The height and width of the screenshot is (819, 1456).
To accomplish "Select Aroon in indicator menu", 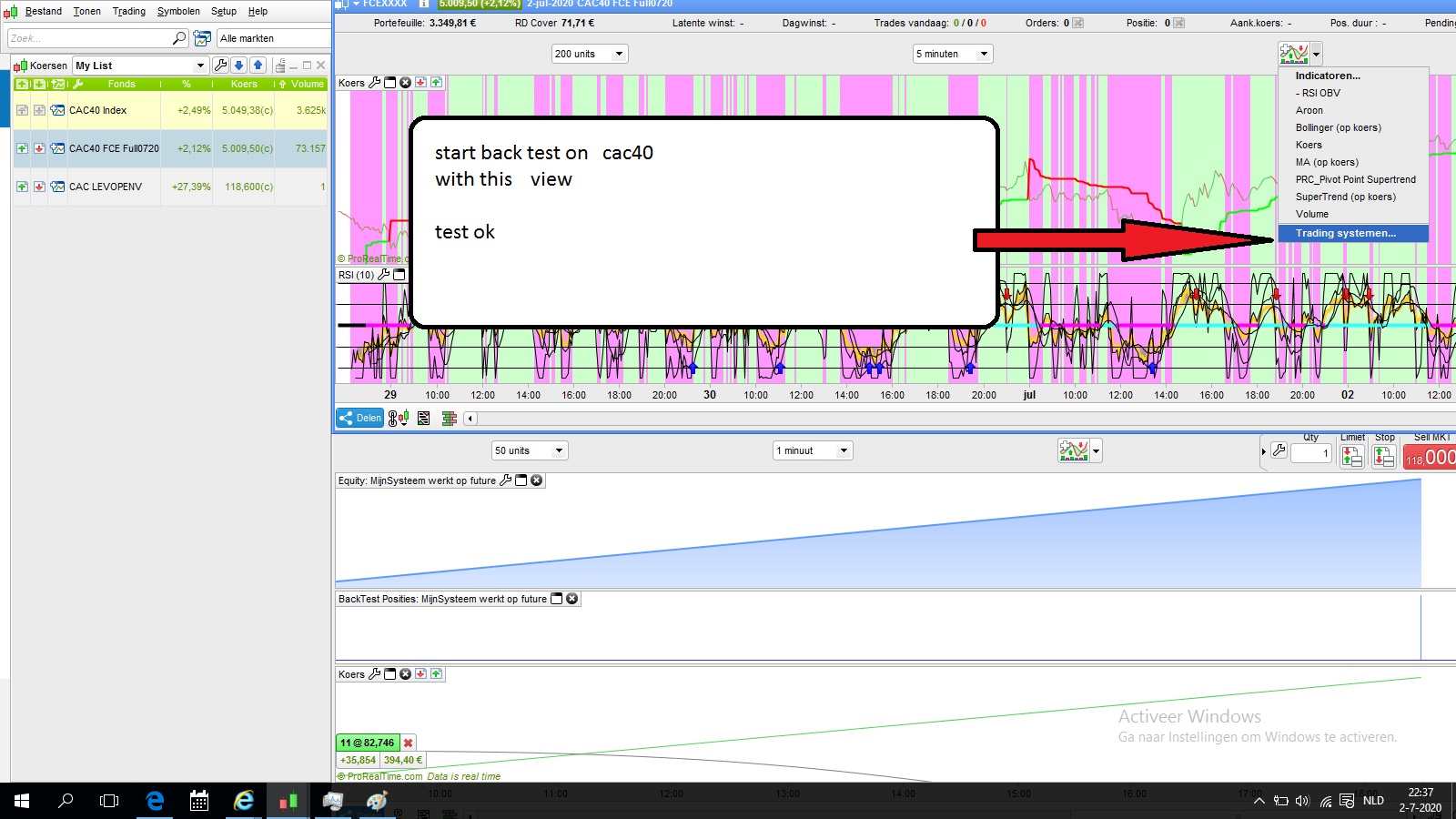I will (1309, 110).
